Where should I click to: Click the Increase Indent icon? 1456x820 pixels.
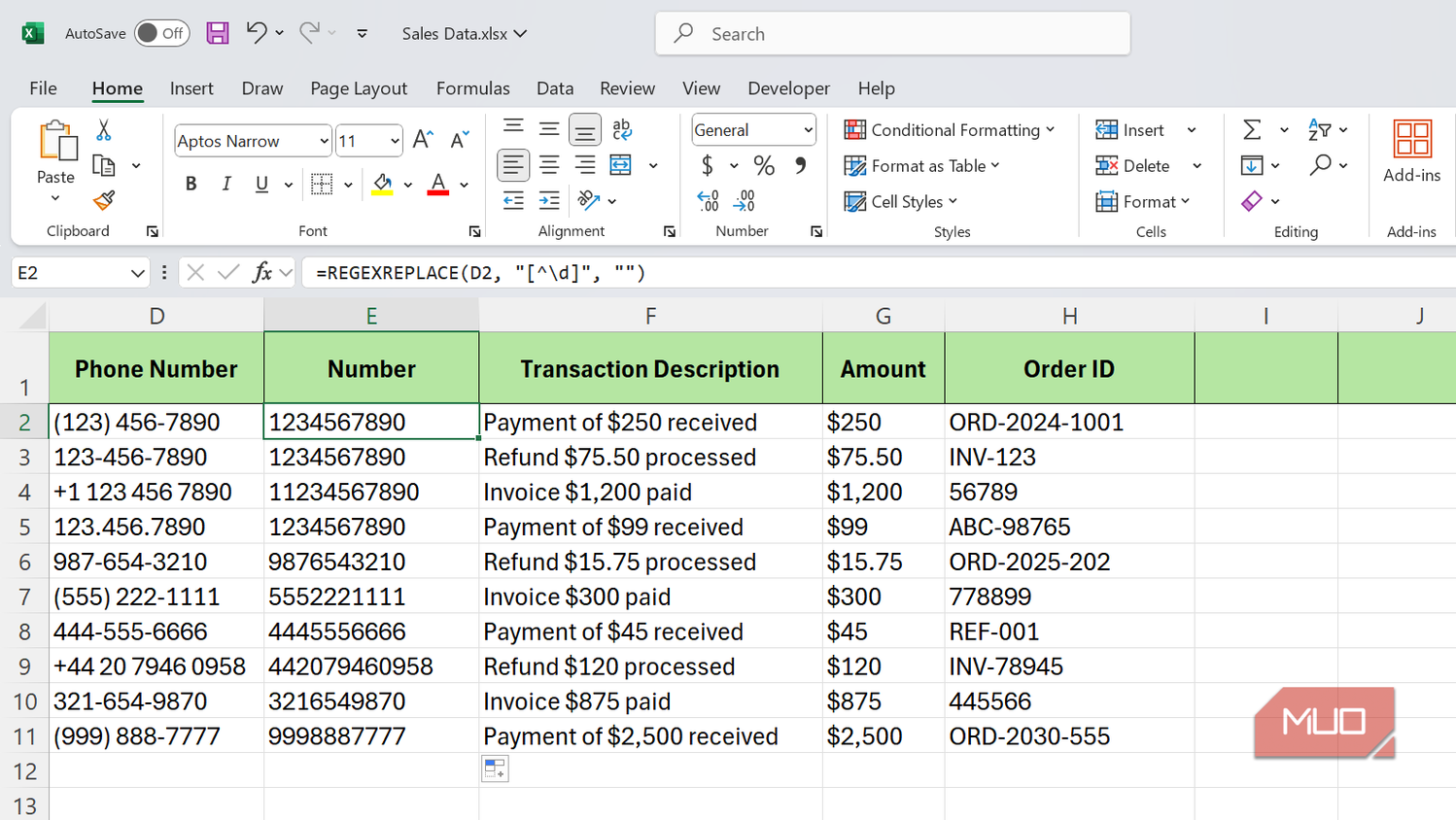click(549, 200)
